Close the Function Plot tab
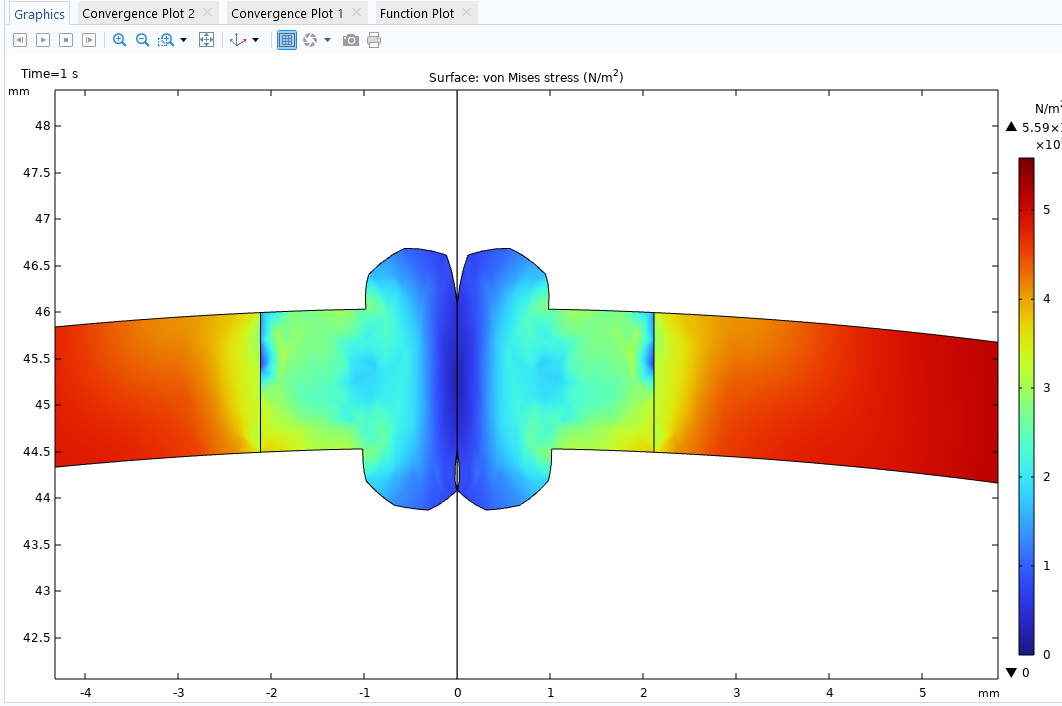 pyautogui.click(x=467, y=13)
